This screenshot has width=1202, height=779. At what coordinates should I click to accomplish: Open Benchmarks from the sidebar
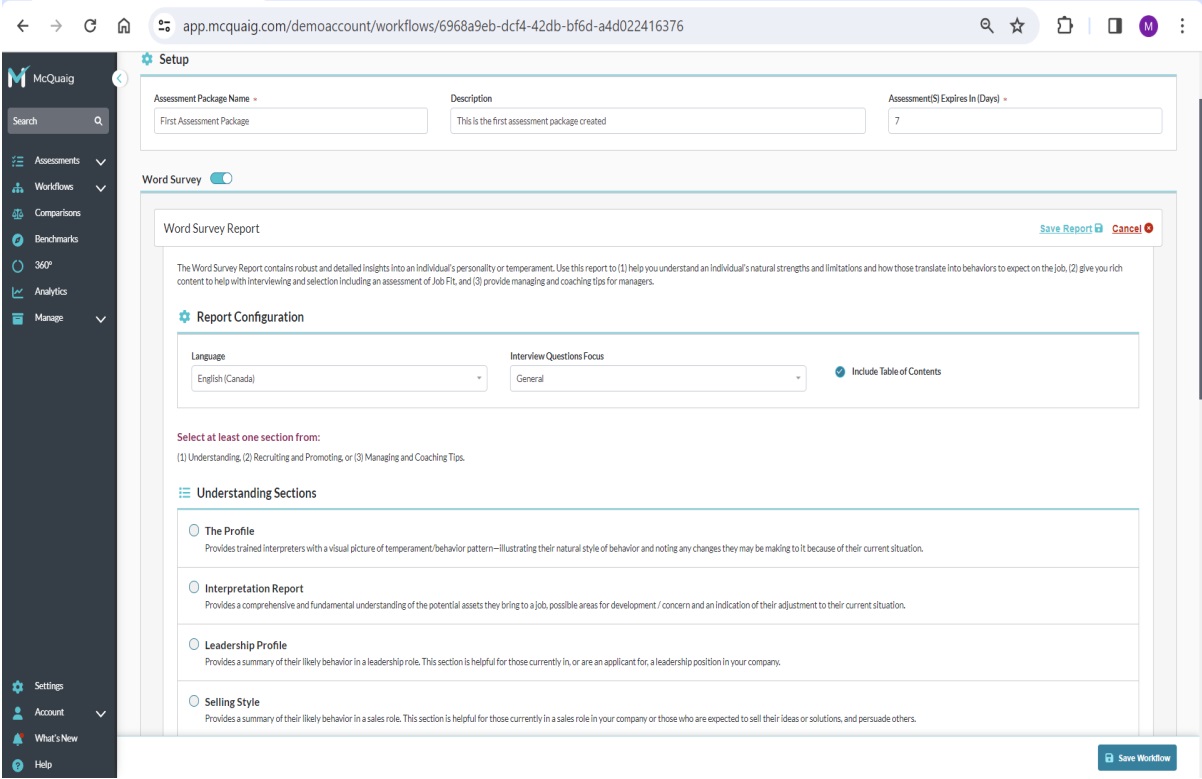pos(56,239)
